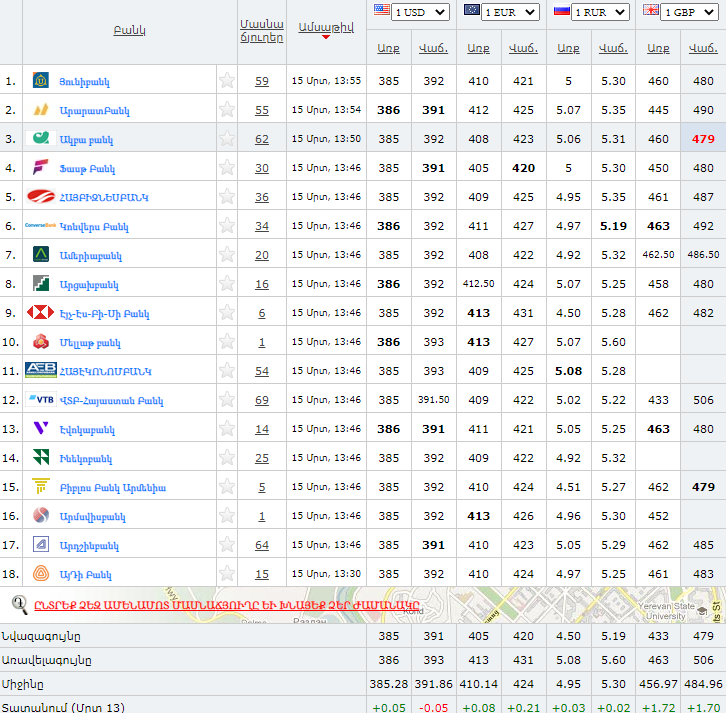726x713 pixels.
Task: Click the Artsakhbank logo in row 8
Action: click(x=41, y=283)
